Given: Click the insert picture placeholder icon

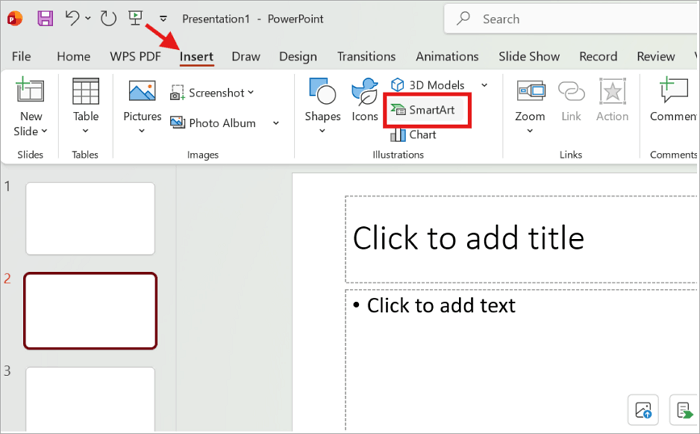Looking at the screenshot, I should (643, 409).
